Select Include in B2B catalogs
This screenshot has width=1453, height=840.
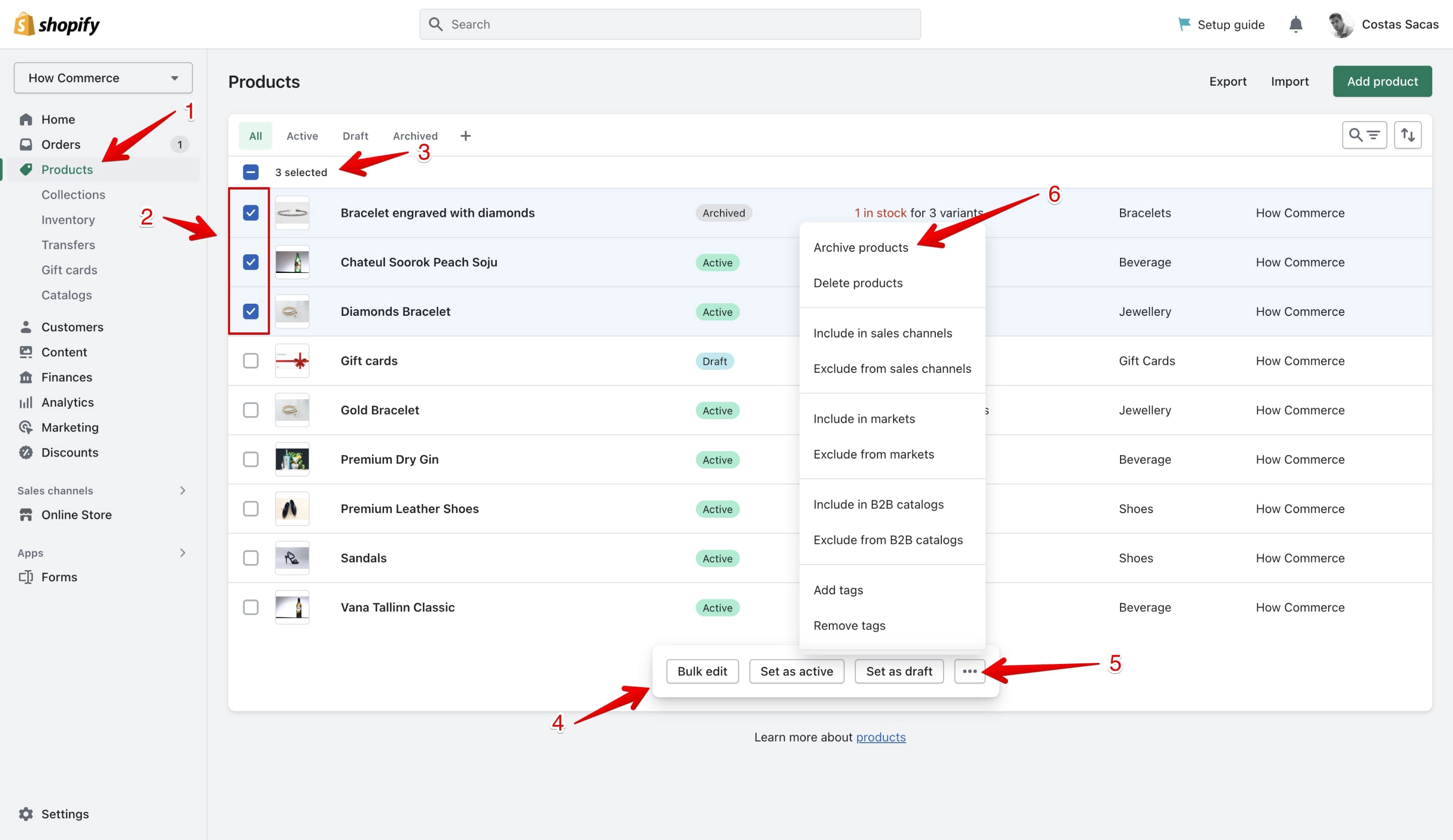tap(878, 505)
